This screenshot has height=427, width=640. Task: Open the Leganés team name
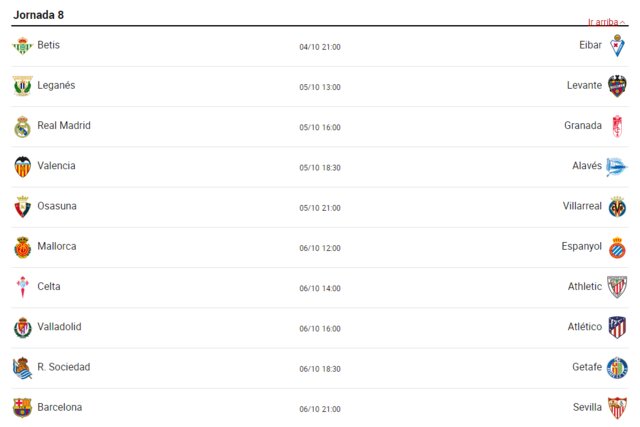(x=56, y=85)
